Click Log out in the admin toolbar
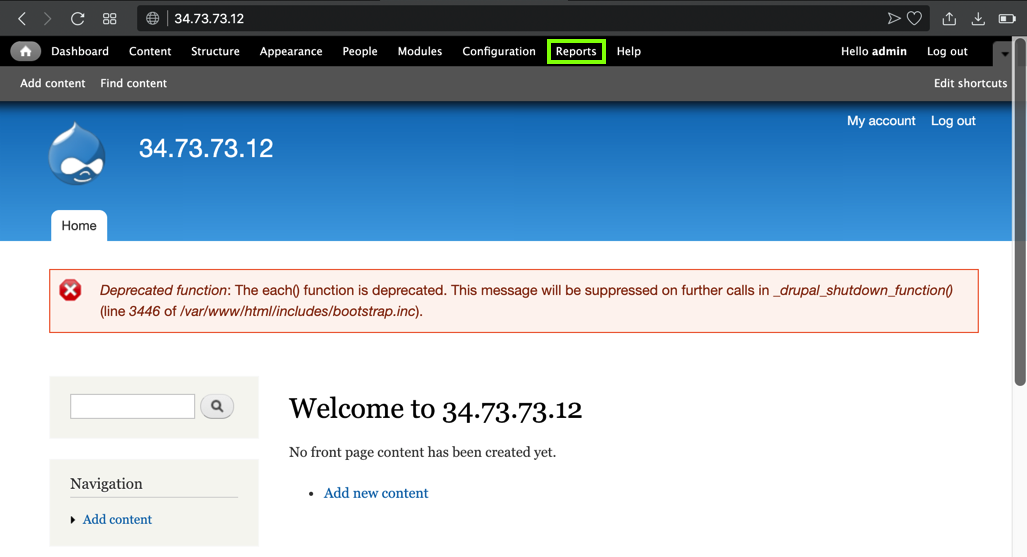 (x=947, y=51)
